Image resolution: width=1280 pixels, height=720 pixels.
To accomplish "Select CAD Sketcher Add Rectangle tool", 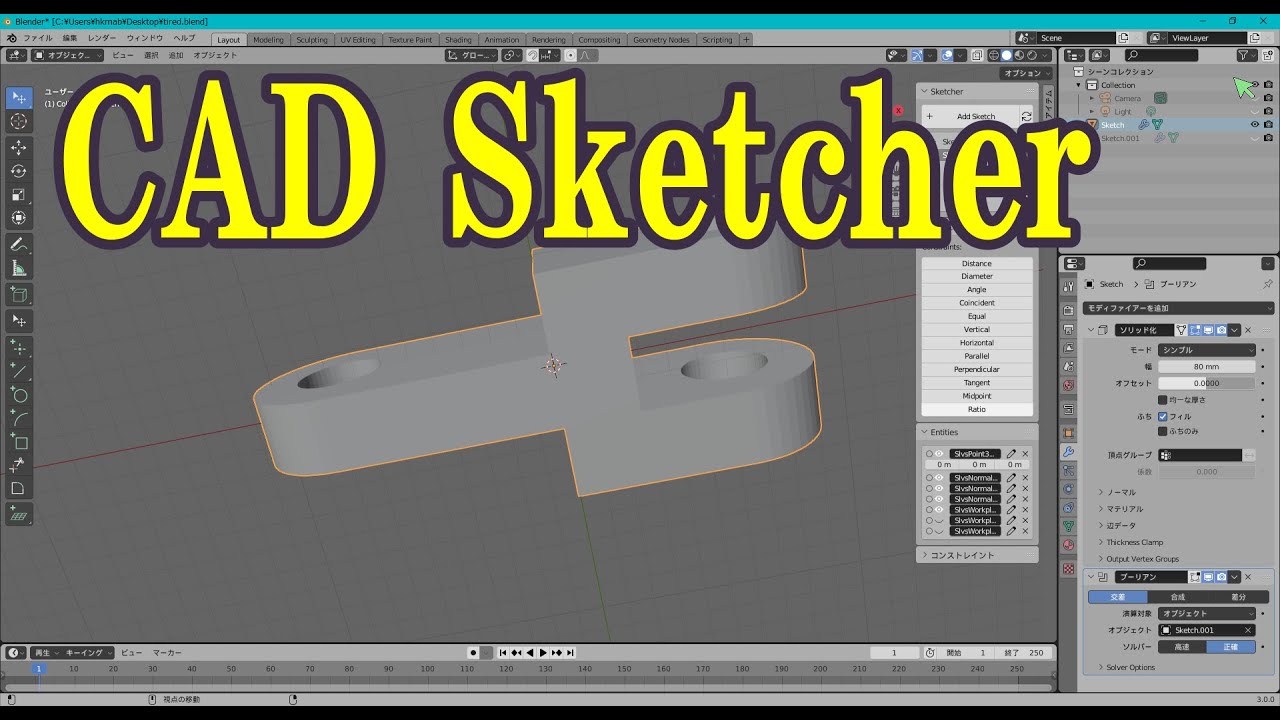I will point(19,442).
